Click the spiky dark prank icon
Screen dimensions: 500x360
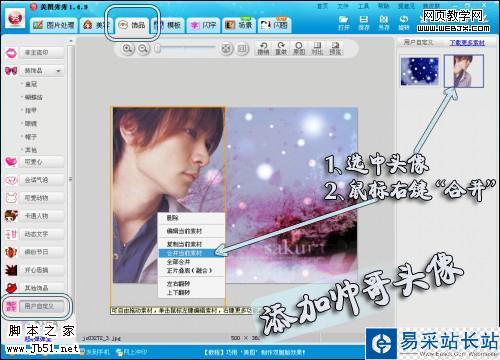pyautogui.click(x=11, y=270)
